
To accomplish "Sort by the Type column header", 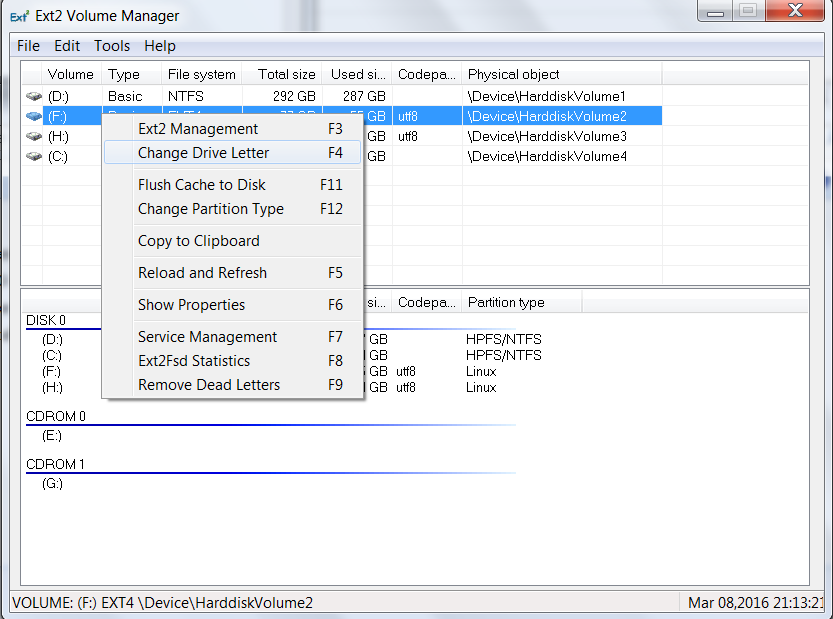I will pyautogui.click(x=131, y=74).
